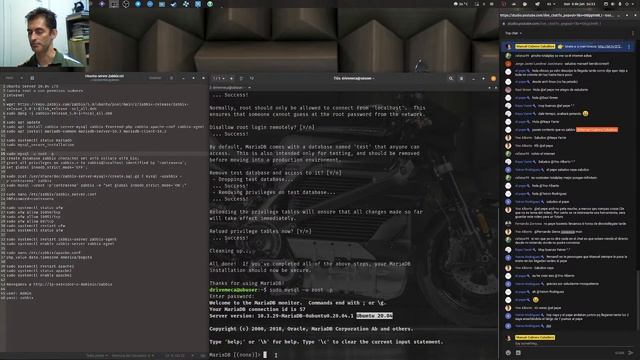This screenshot has height=360, width=640.
Task: Open chat options kebab menu beside Top chat
Action: click(633, 33)
